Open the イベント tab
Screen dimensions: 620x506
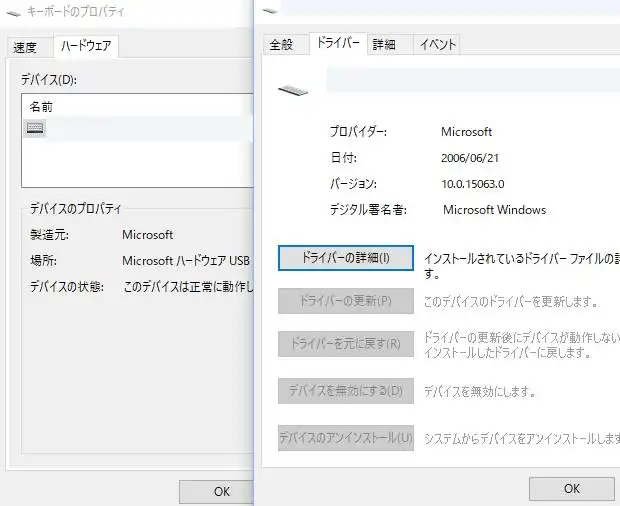click(437, 44)
